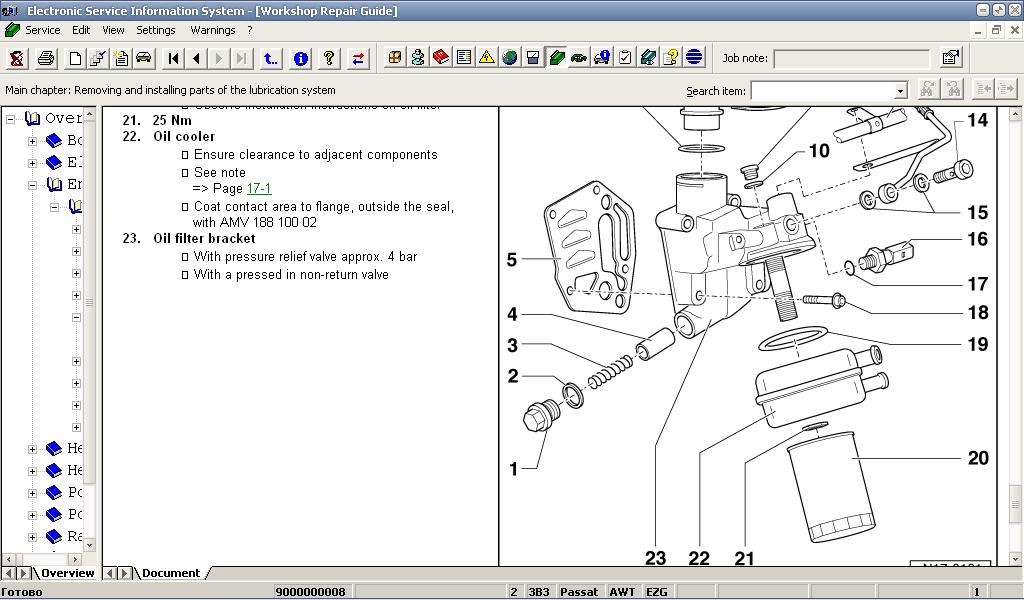Click the note with question mark icon
This screenshot has height=600, width=1024.
click(671, 58)
